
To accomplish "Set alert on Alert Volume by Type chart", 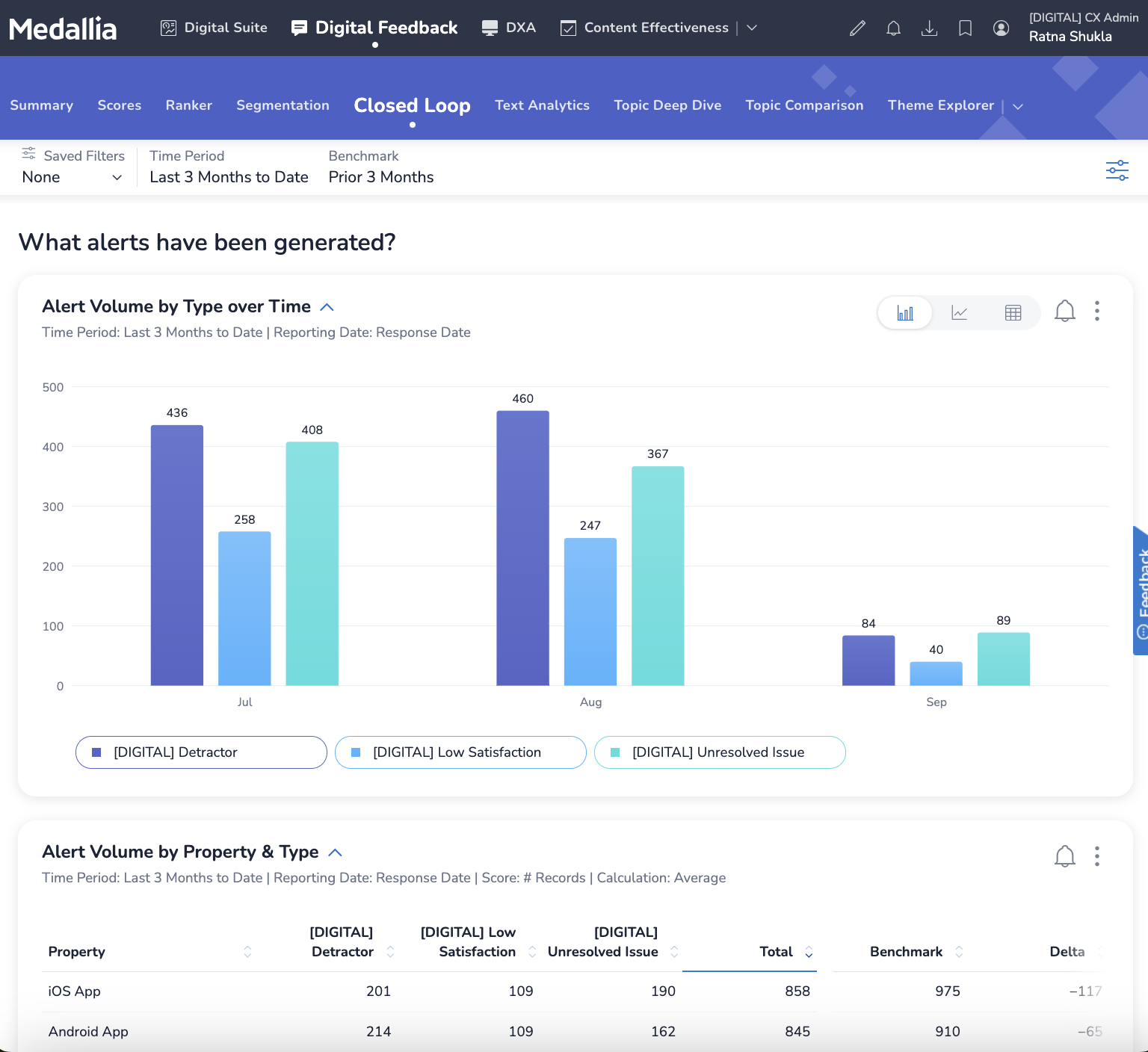I will (x=1064, y=311).
